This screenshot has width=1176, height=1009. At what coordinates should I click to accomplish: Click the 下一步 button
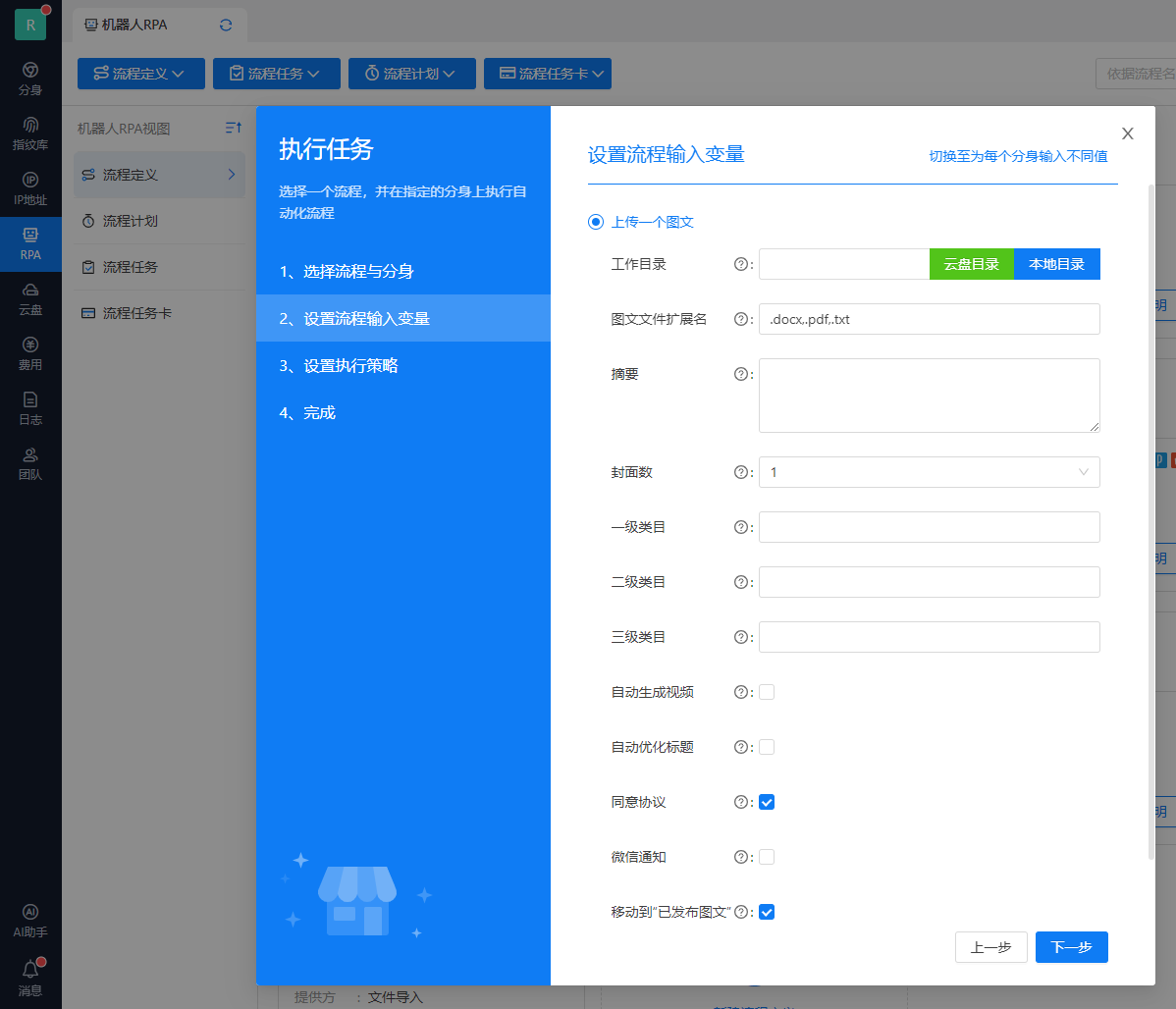[x=1071, y=947]
